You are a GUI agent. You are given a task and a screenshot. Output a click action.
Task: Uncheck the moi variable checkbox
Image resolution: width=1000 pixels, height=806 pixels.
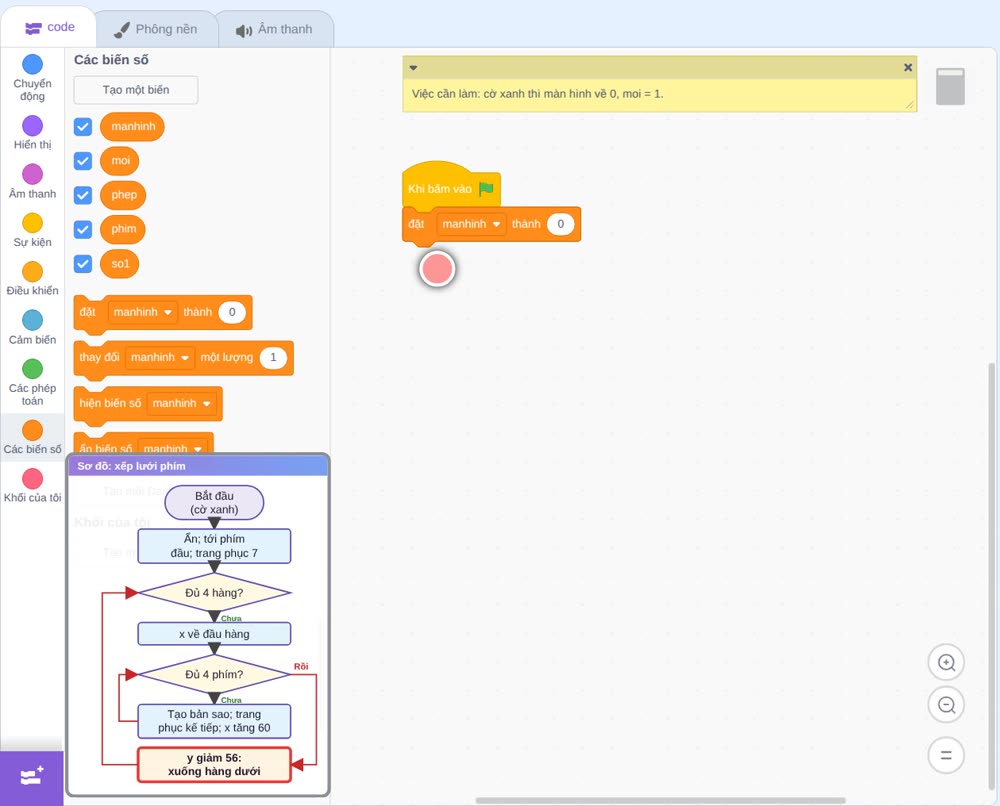coord(83,161)
